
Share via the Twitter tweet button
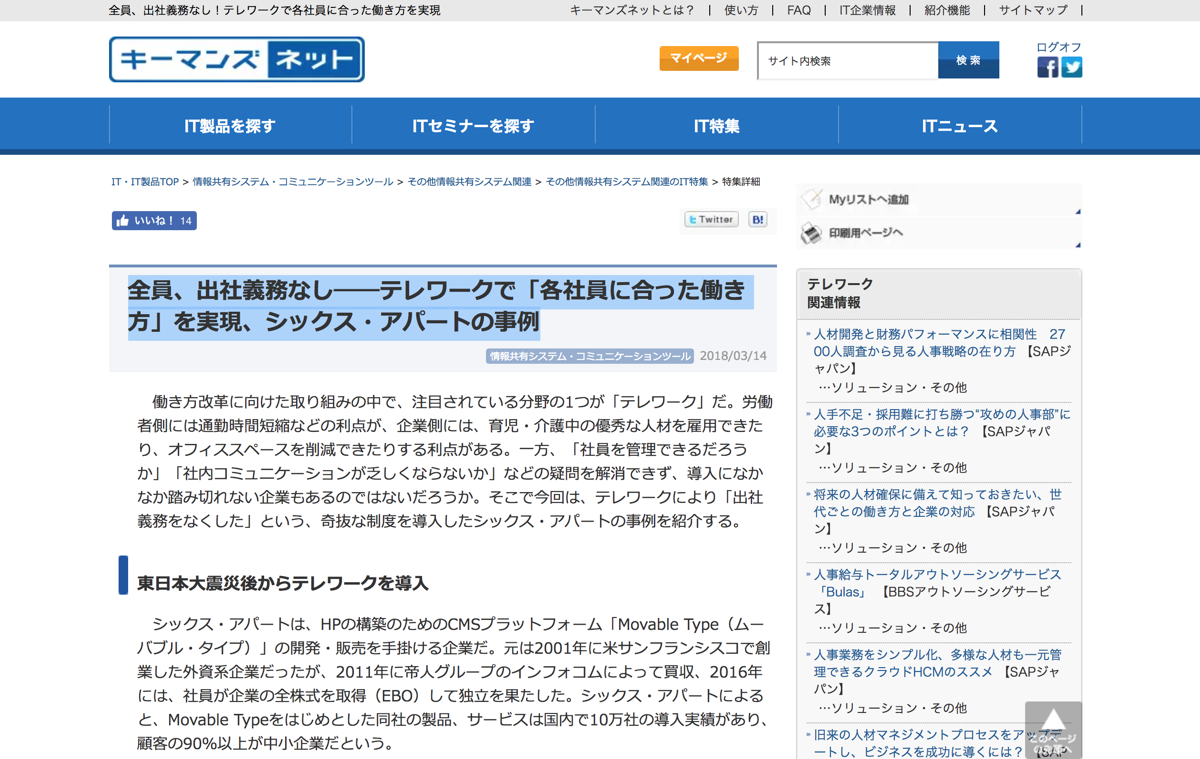click(x=711, y=219)
